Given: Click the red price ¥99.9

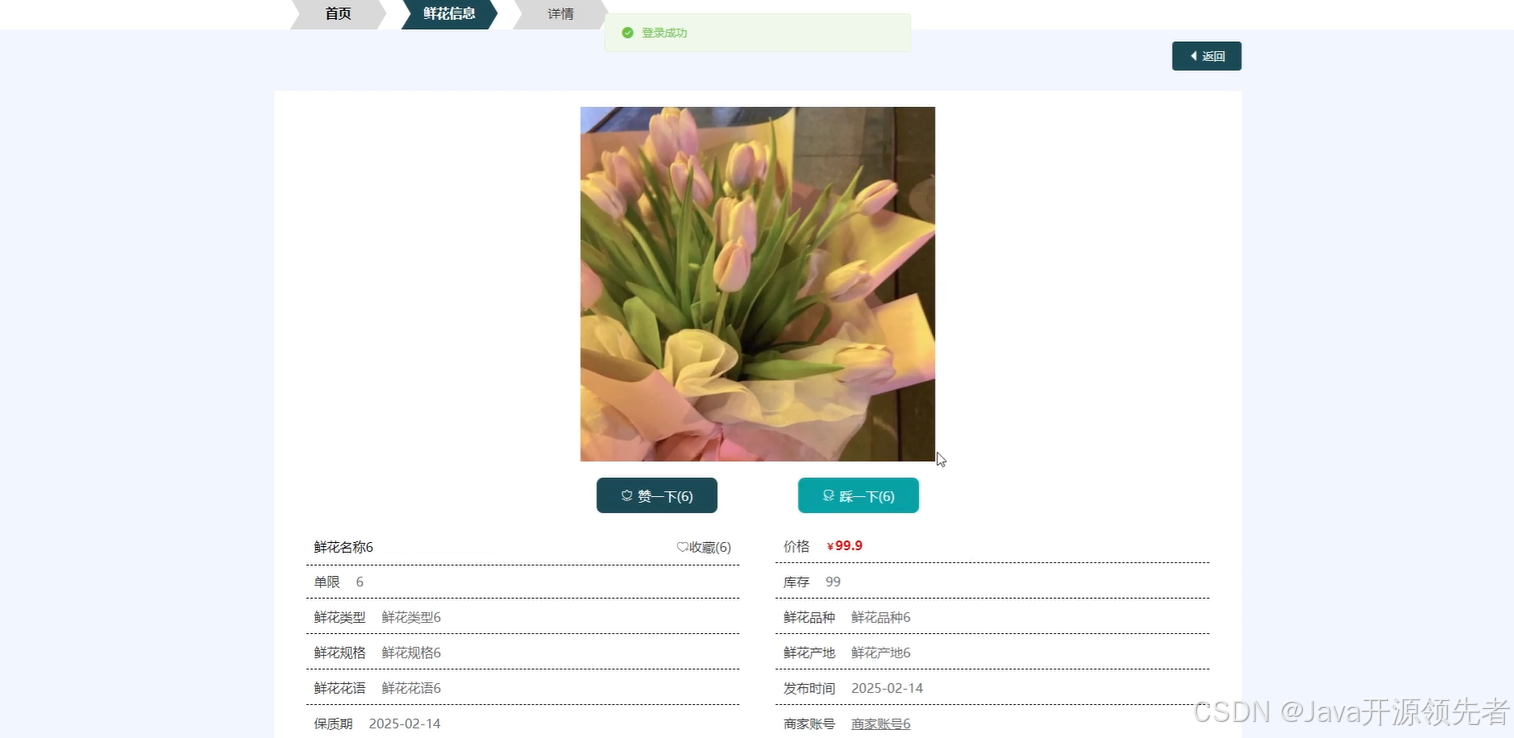Looking at the screenshot, I should click(844, 545).
